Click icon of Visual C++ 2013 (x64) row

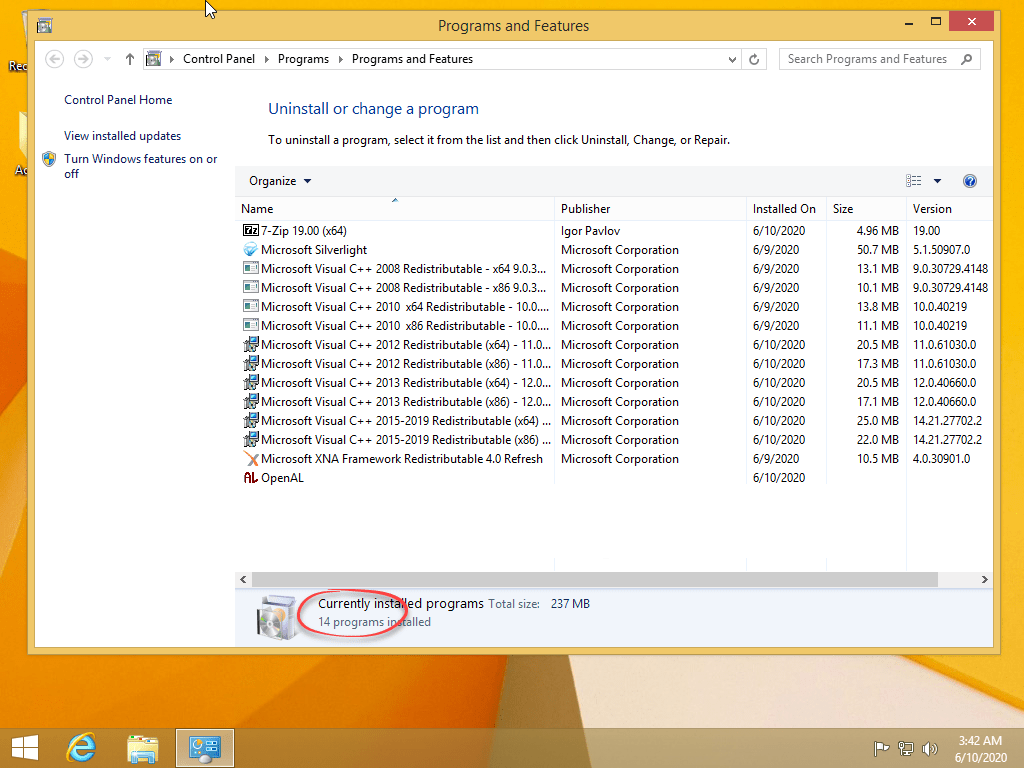pyautogui.click(x=250, y=382)
